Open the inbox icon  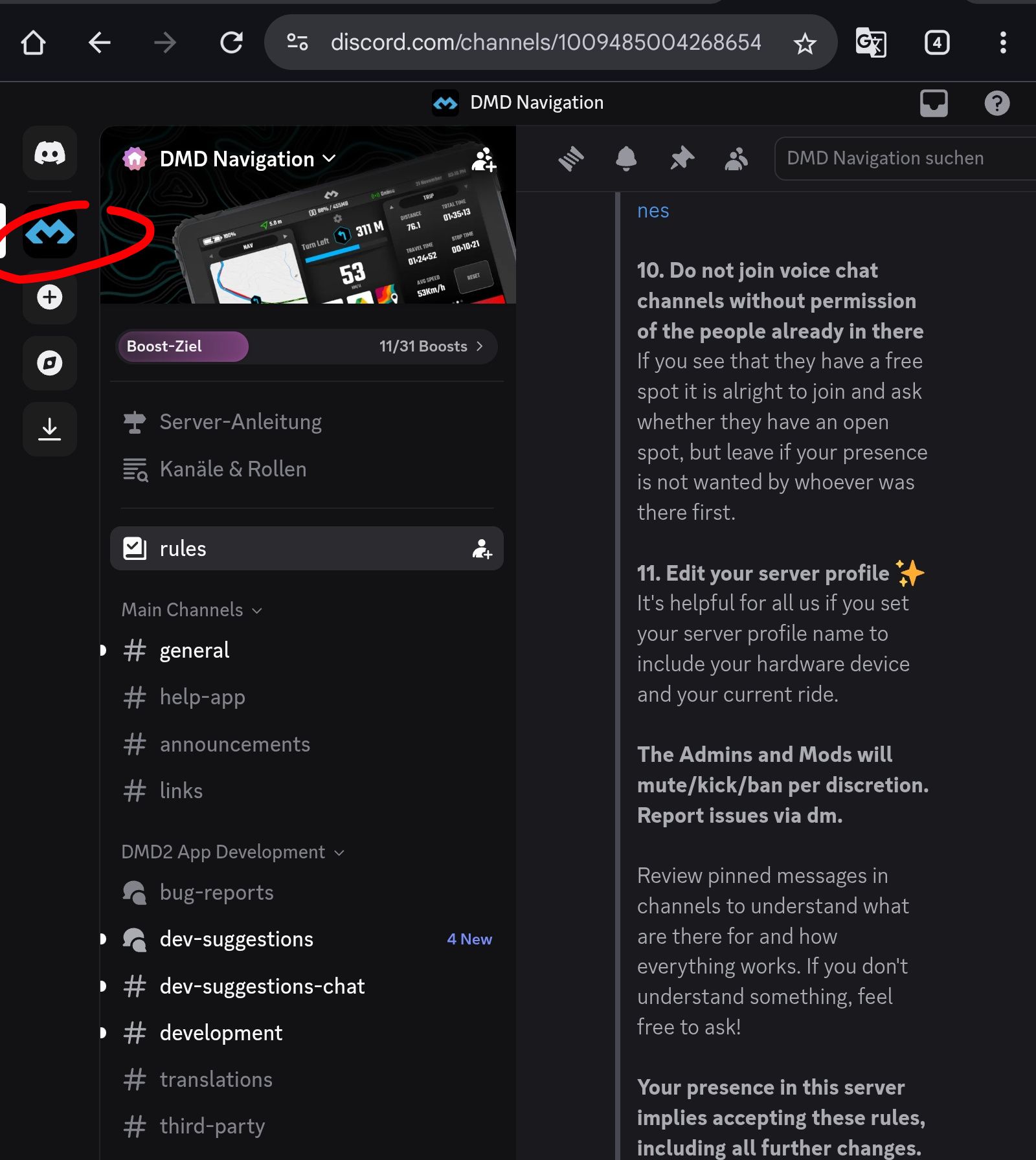pyautogui.click(x=934, y=103)
